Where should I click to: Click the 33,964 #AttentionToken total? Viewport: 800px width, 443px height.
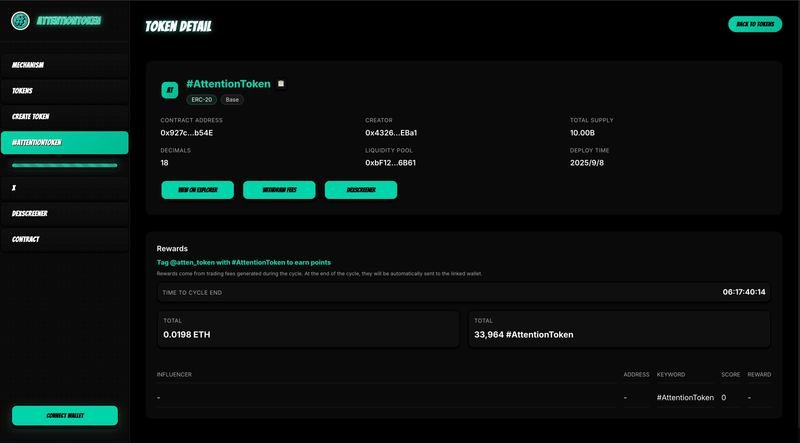pyautogui.click(x=523, y=335)
